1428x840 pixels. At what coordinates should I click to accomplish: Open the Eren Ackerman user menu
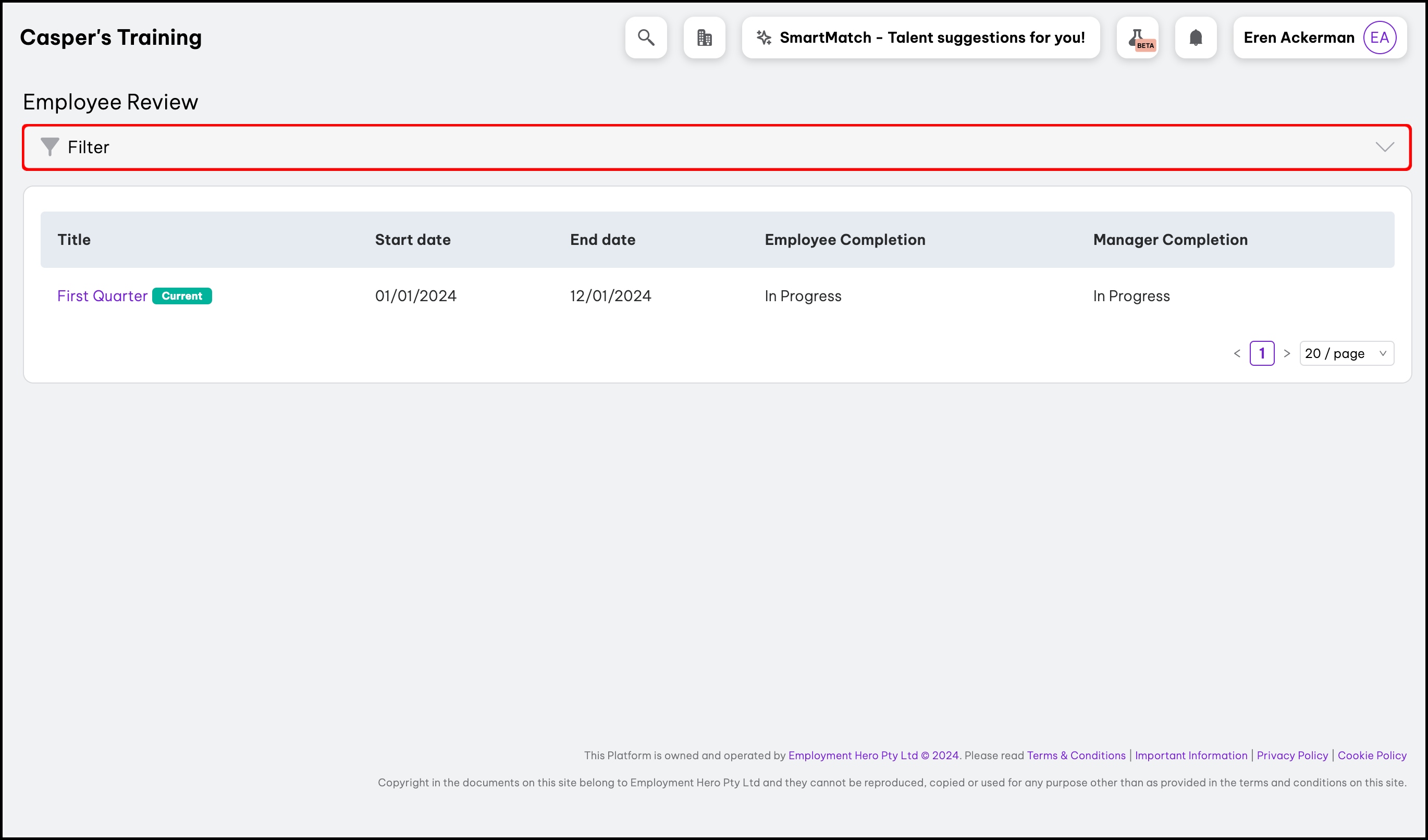pyautogui.click(x=1298, y=38)
